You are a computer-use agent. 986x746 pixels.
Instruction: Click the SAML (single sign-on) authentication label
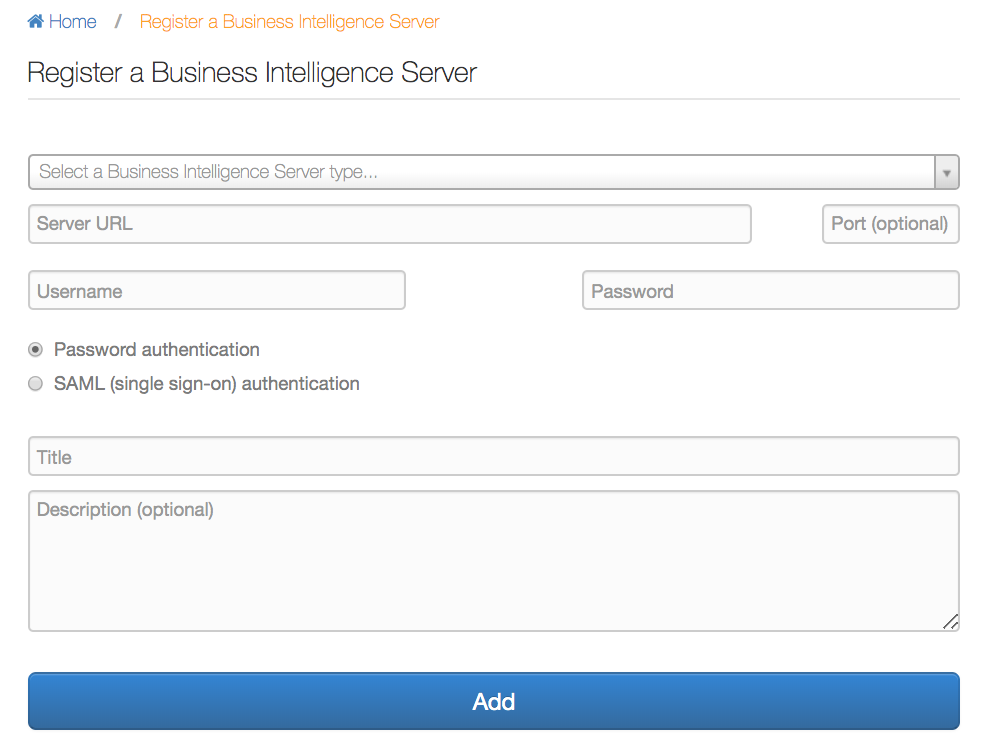pyautogui.click(x=207, y=384)
